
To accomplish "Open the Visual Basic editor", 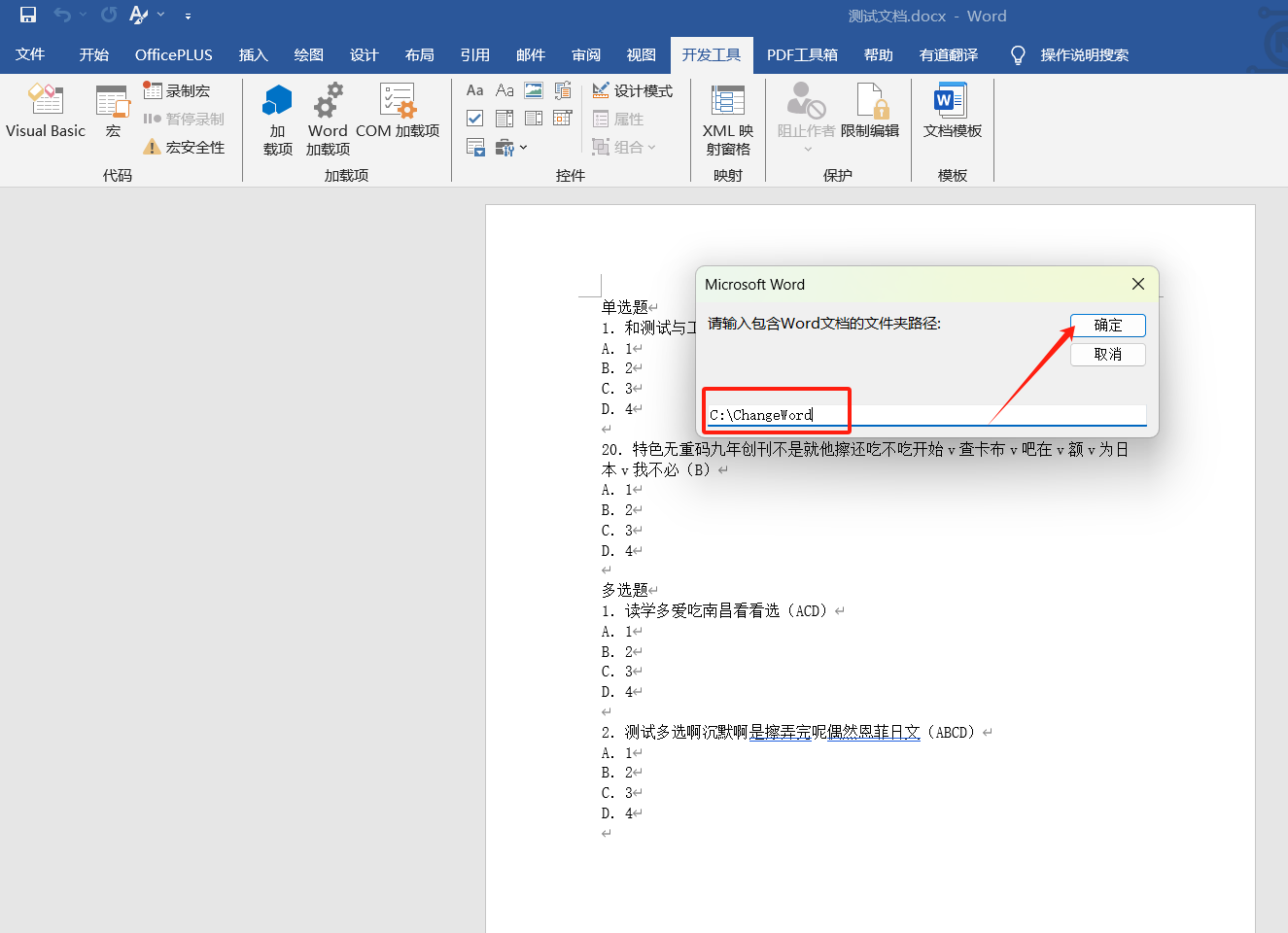I will [x=46, y=112].
